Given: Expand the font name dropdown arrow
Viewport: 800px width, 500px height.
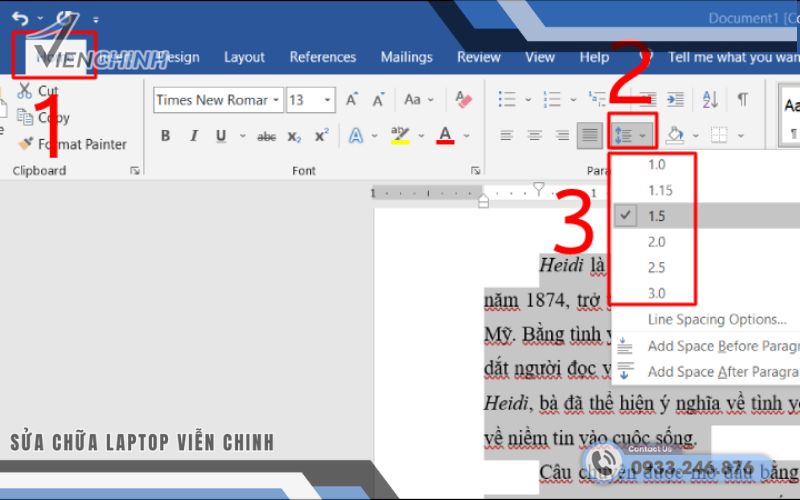Looking at the screenshot, I should [276, 100].
